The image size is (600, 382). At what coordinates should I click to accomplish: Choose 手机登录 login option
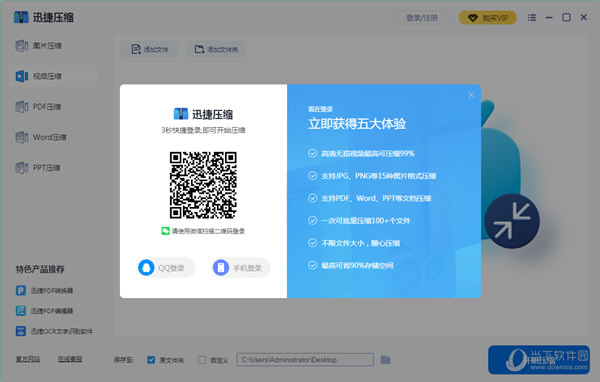(x=241, y=268)
